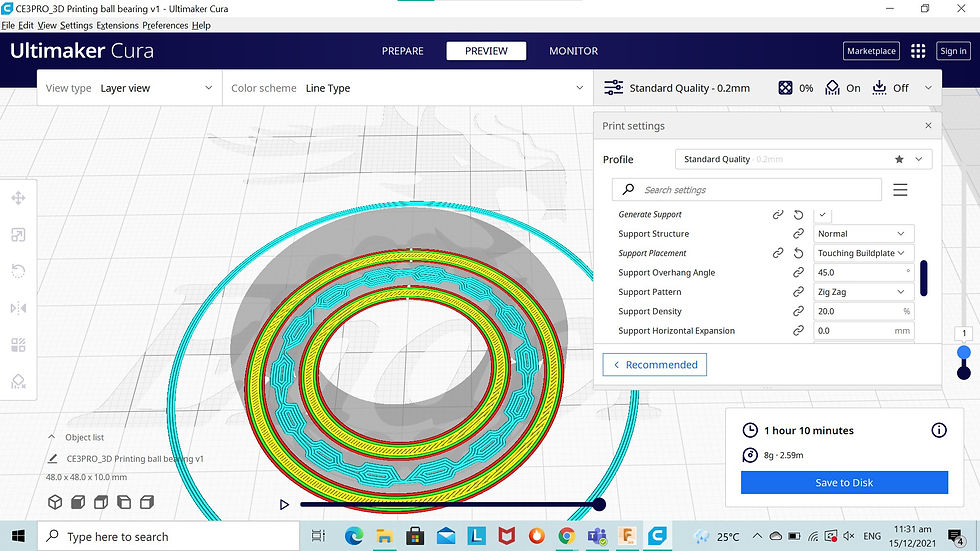The image size is (980, 551).
Task: Click link icon for Support Density
Action: 798,311
